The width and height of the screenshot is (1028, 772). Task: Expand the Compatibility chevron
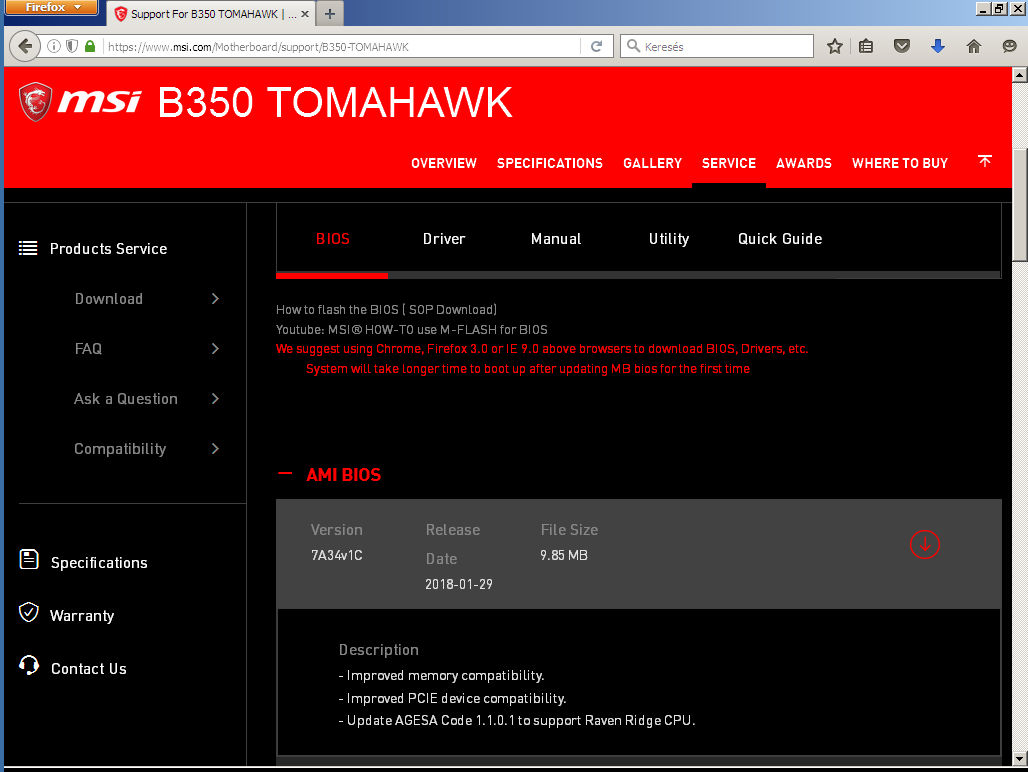pyautogui.click(x=215, y=449)
